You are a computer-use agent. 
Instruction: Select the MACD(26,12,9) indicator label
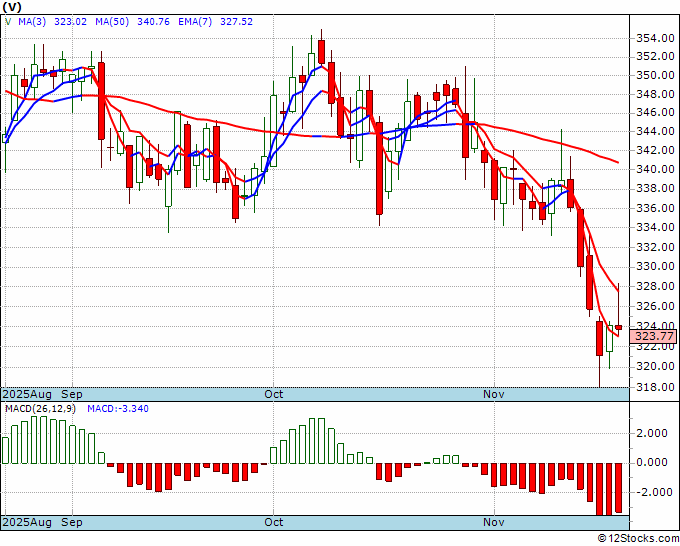[40, 409]
